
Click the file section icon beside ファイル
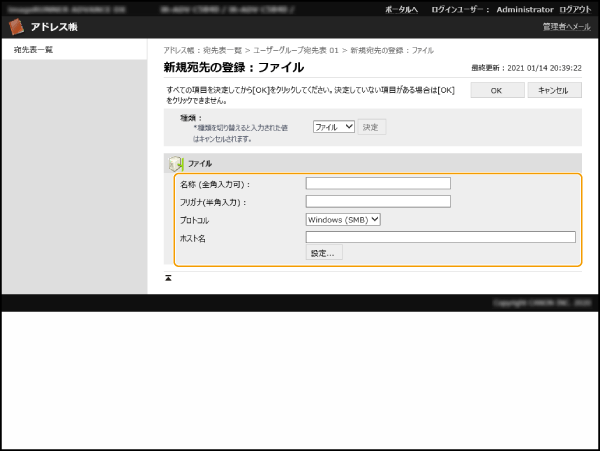pos(176,163)
